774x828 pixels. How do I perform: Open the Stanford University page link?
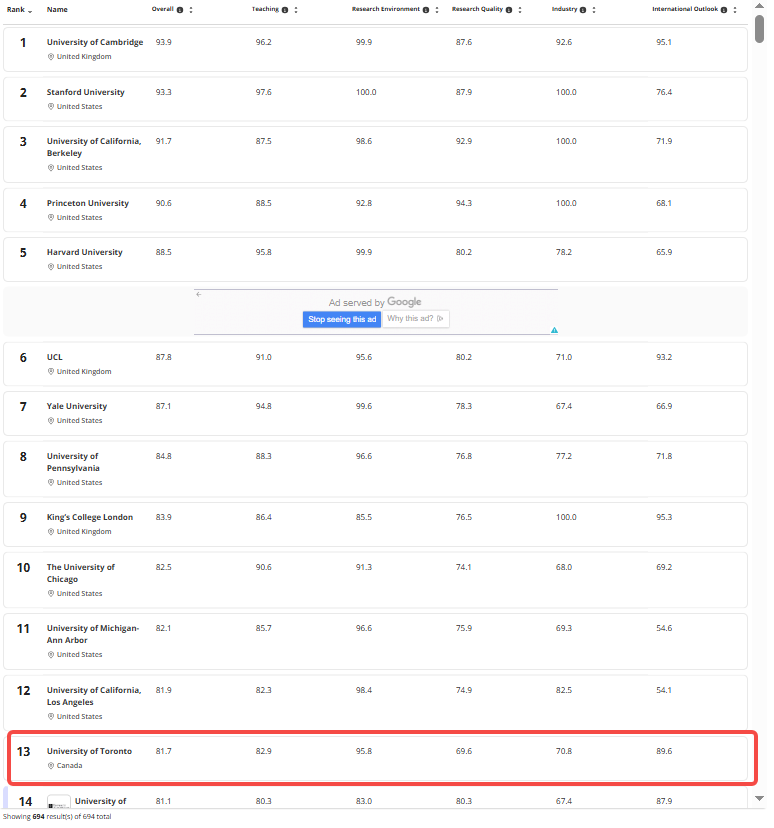tap(86, 92)
